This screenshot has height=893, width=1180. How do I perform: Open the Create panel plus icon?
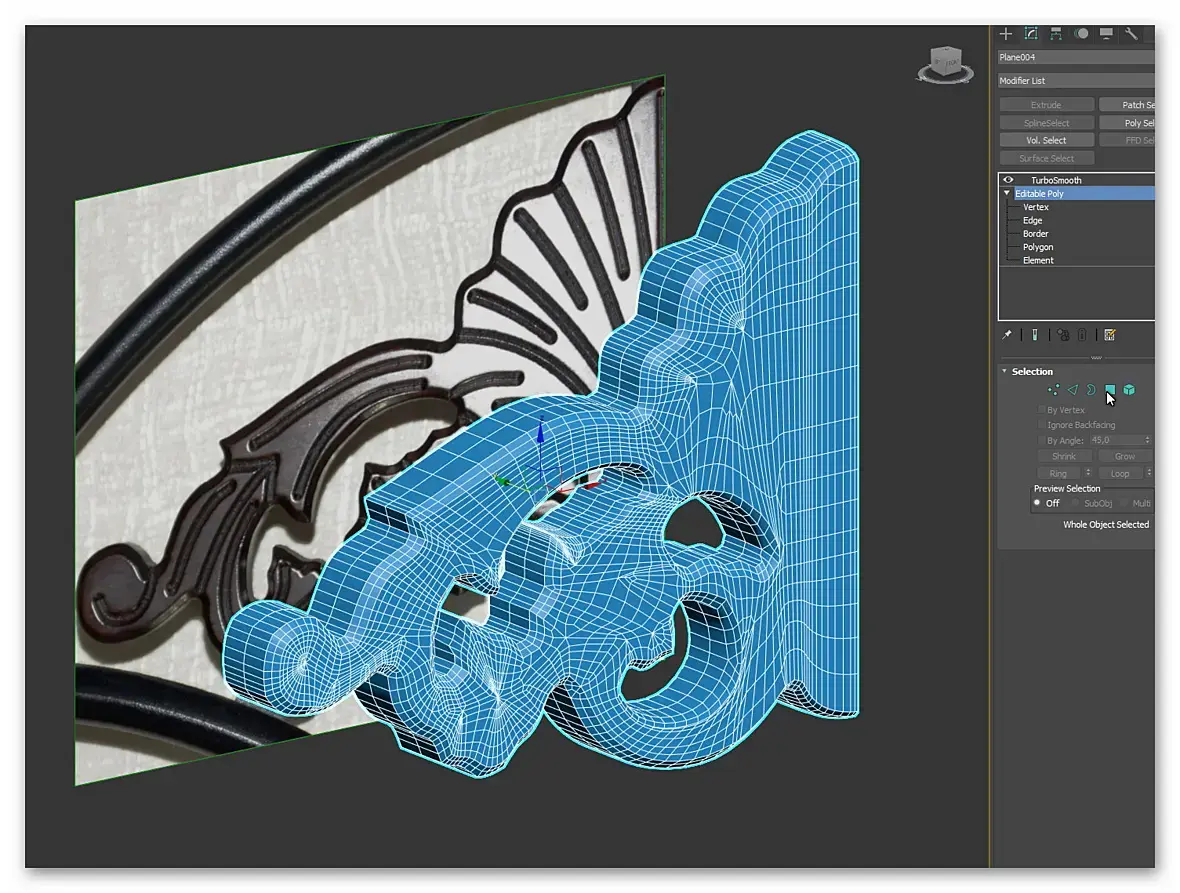coord(1006,34)
